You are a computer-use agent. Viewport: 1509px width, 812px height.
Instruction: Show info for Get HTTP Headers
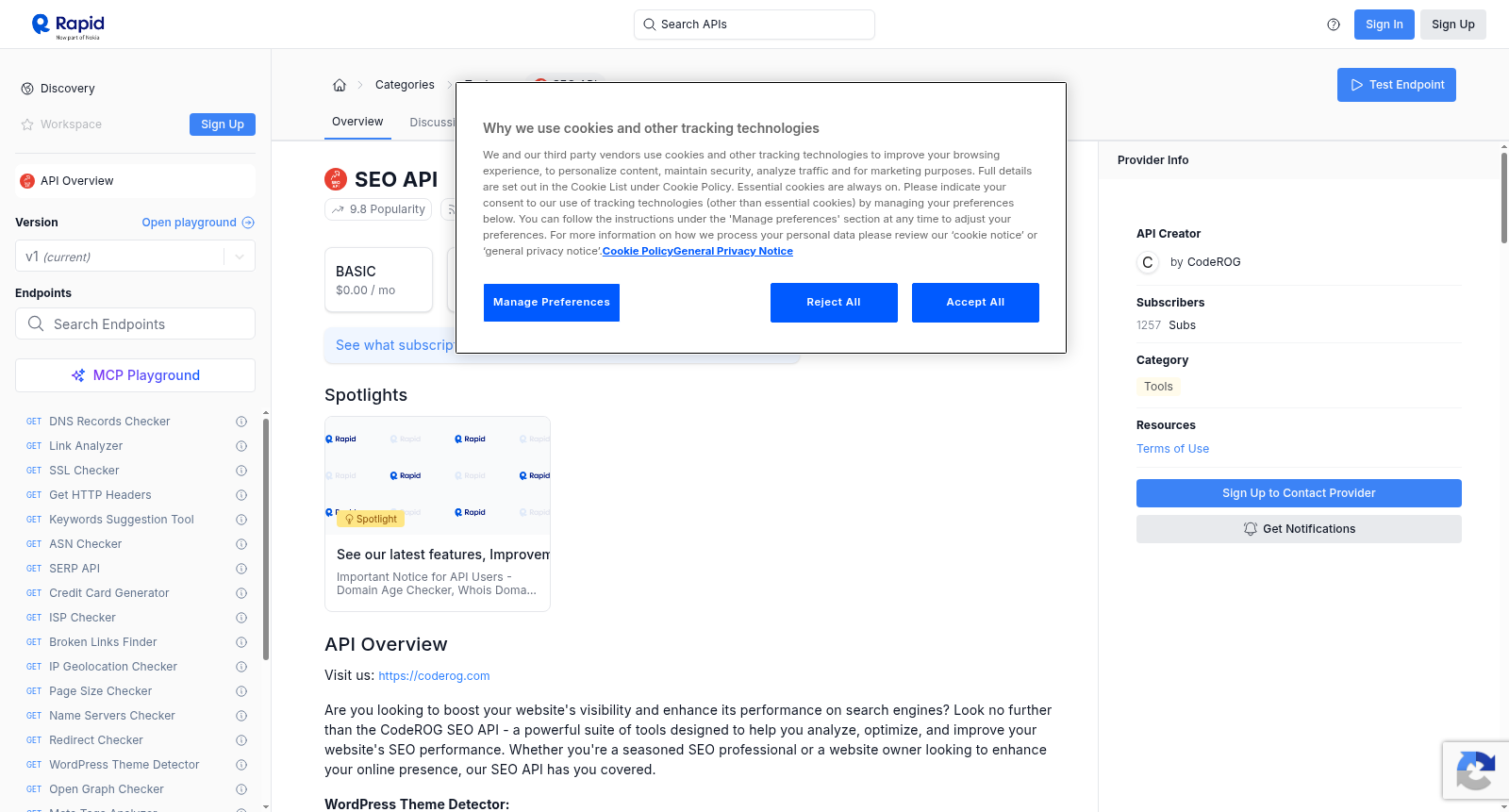coord(241,495)
